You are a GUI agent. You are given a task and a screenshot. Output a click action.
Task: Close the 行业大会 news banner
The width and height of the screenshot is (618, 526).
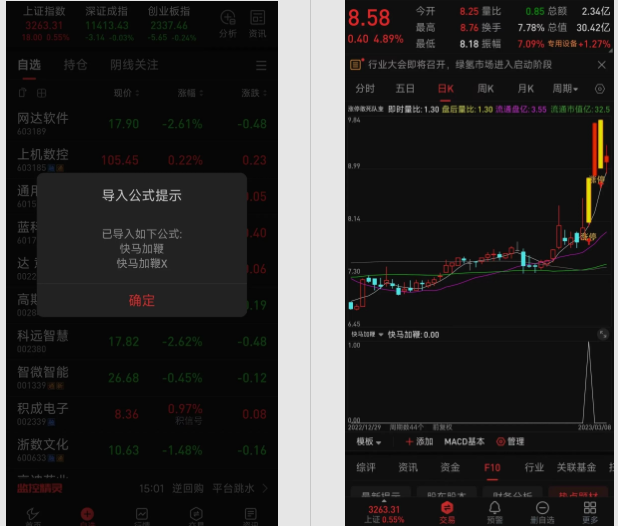[601, 65]
